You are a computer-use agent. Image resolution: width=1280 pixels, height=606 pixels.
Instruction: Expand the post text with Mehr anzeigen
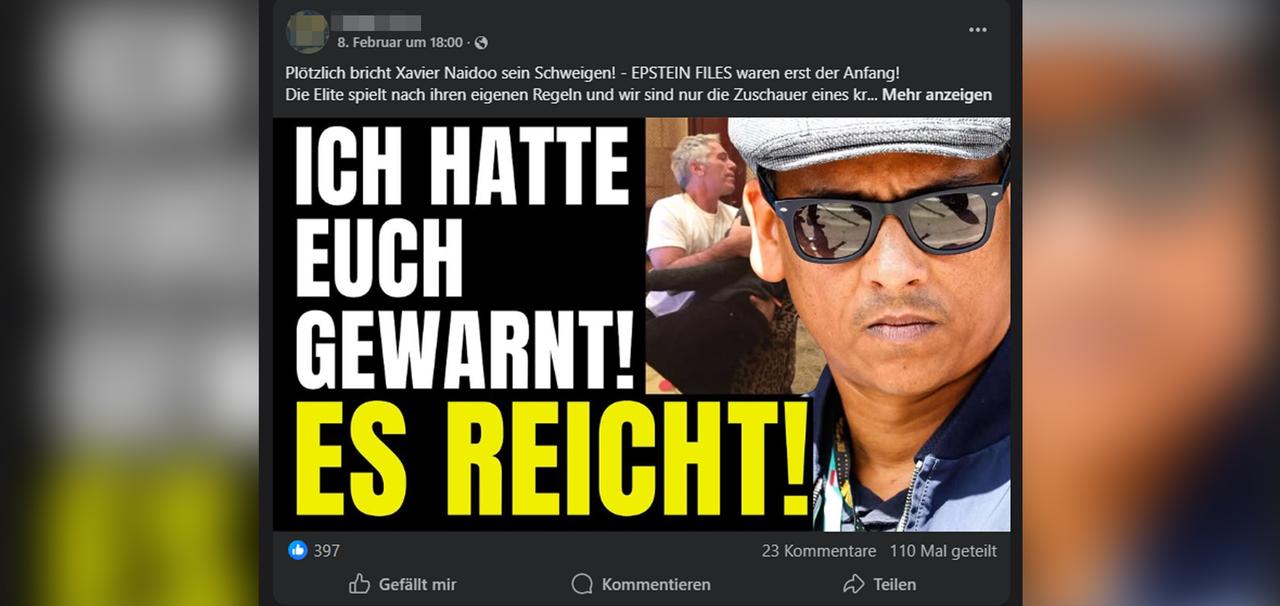937,95
